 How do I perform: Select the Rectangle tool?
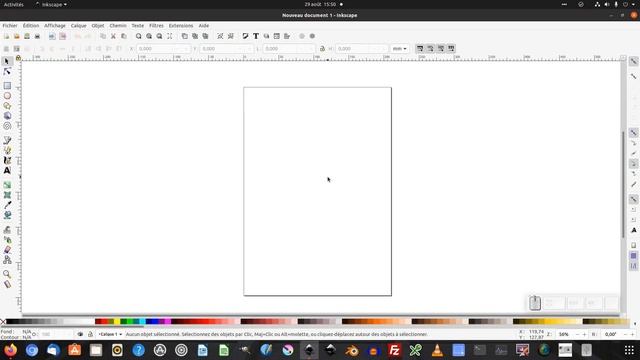click(x=7, y=86)
